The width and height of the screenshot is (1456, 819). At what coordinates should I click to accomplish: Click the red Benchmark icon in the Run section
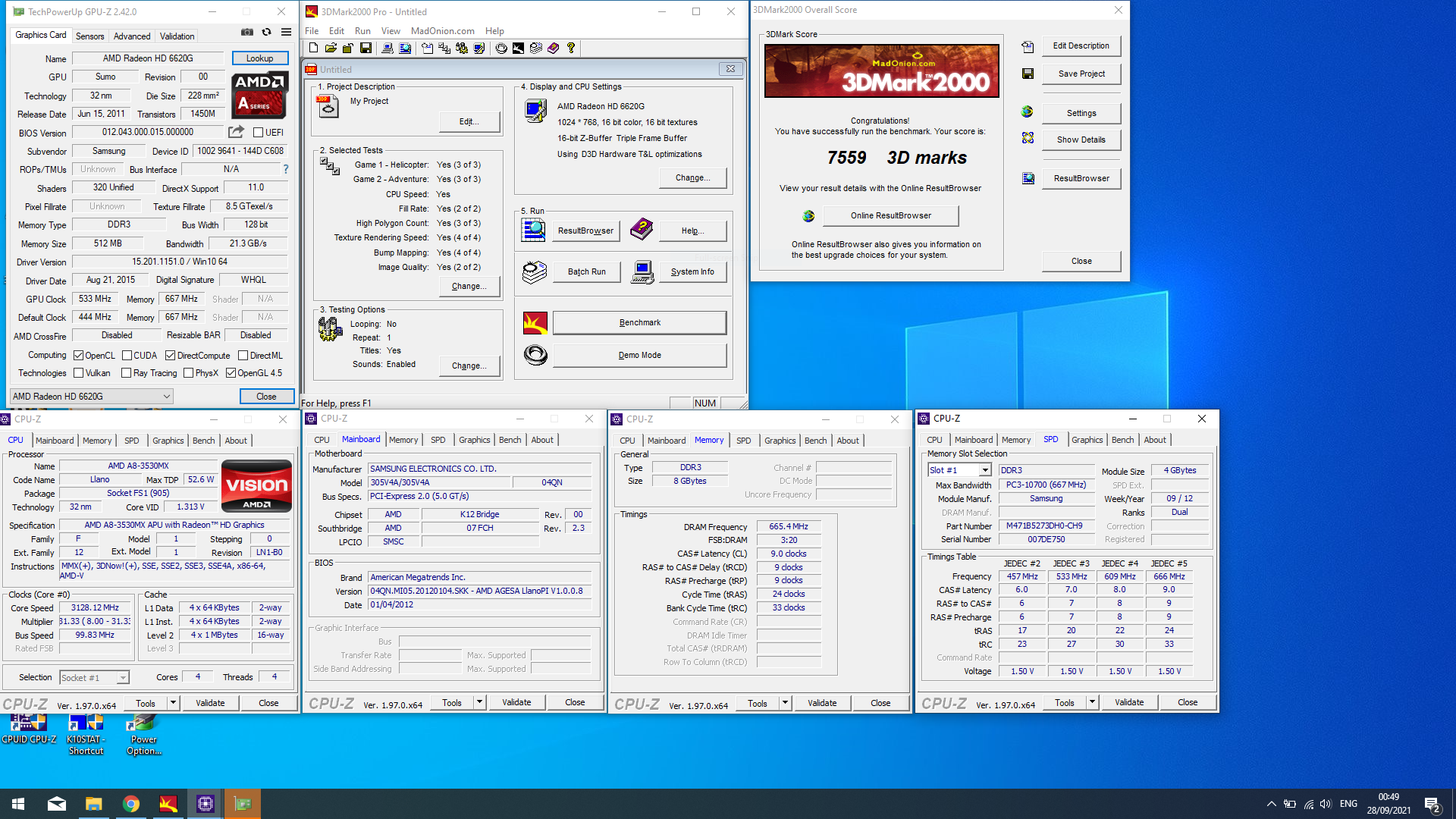pos(535,323)
